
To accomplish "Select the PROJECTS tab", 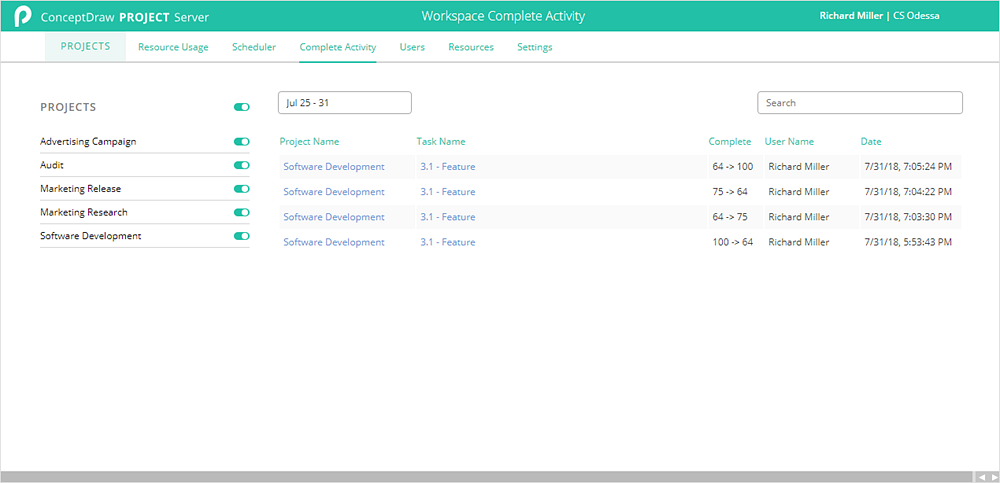I will click(85, 47).
